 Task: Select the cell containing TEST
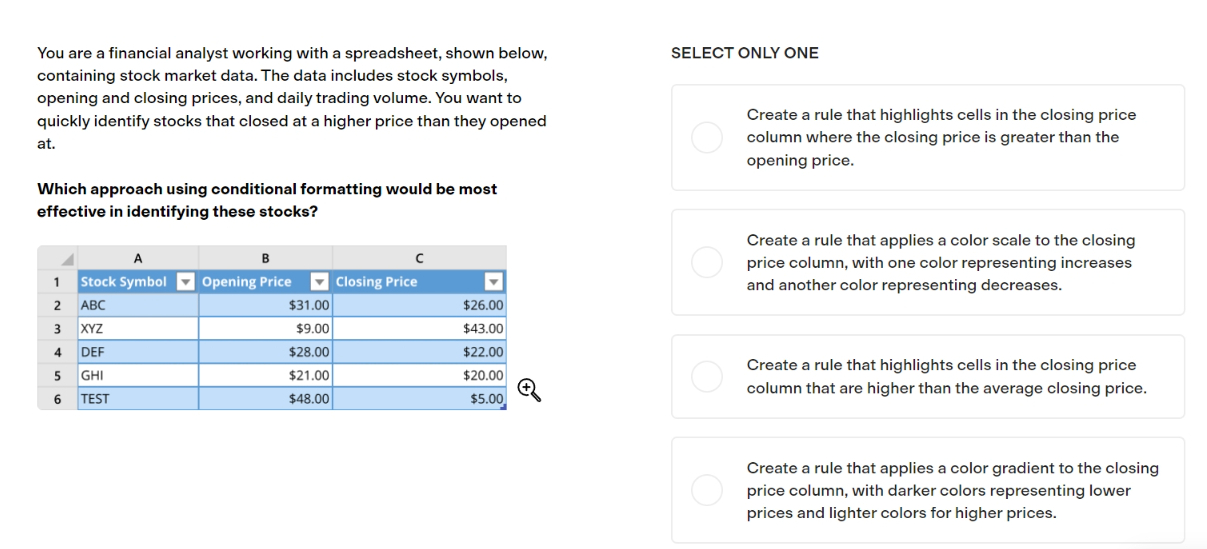(138, 398)
